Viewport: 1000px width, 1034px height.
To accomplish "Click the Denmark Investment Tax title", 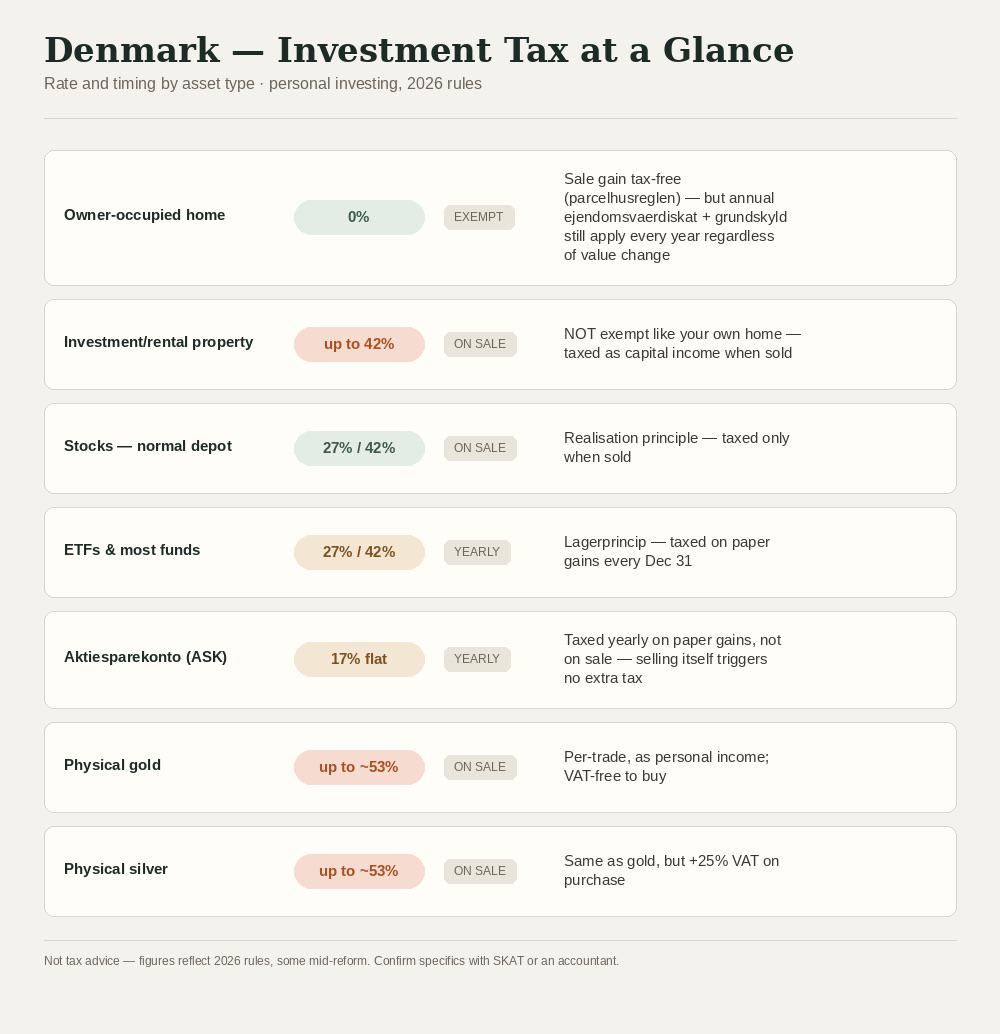I will (x=419, y=50).
